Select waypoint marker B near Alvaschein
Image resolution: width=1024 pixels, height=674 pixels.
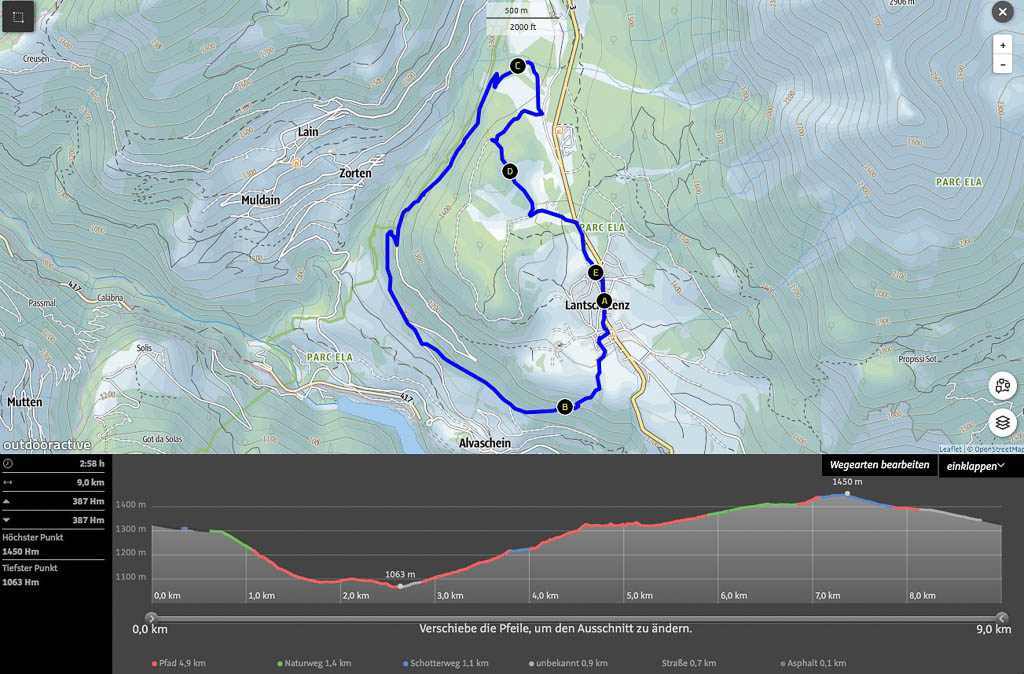click(564, 406)
